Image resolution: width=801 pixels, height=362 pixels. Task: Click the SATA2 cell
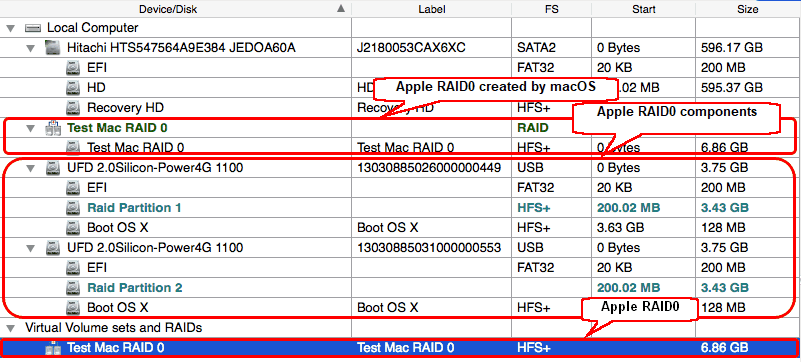pos(535,47)
